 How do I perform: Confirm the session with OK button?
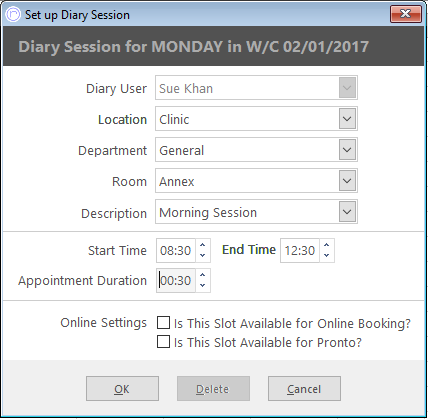[x=122, y=389]
